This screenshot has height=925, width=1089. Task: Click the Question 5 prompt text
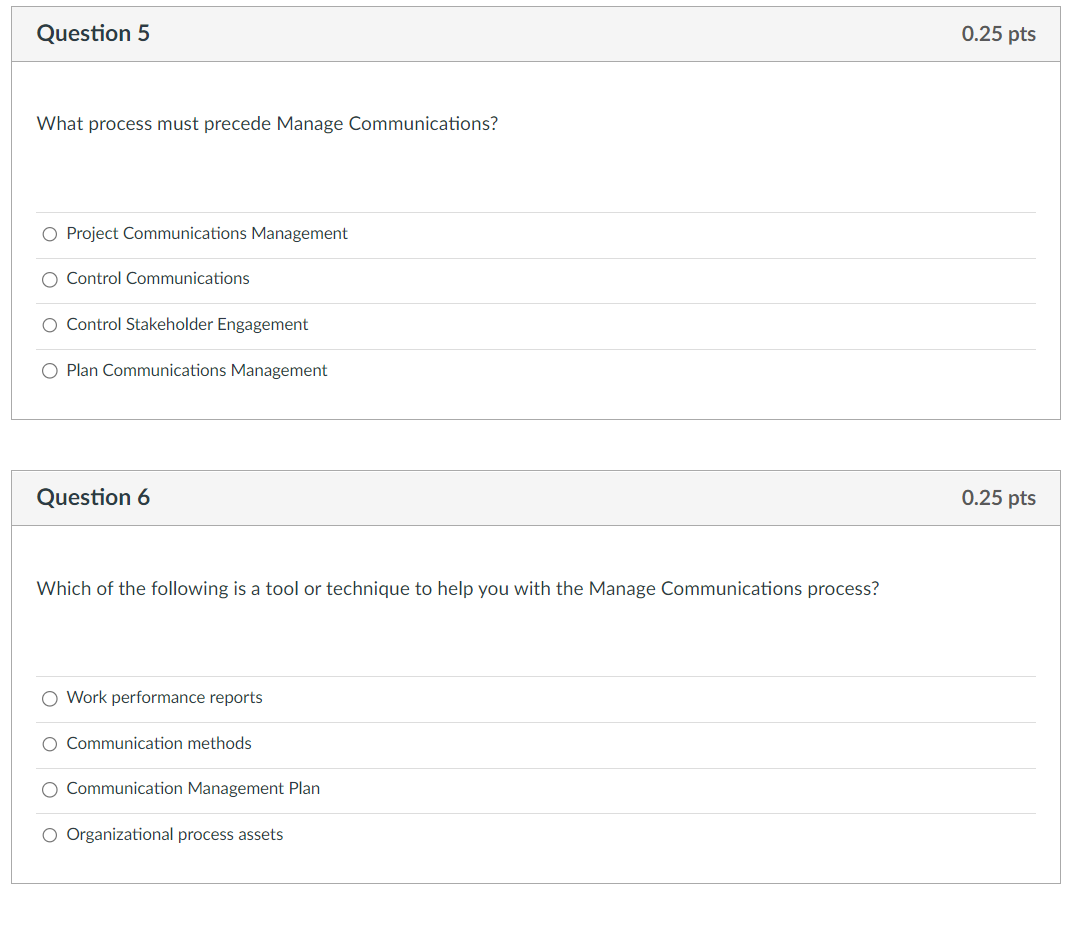(x=267, y=123)
